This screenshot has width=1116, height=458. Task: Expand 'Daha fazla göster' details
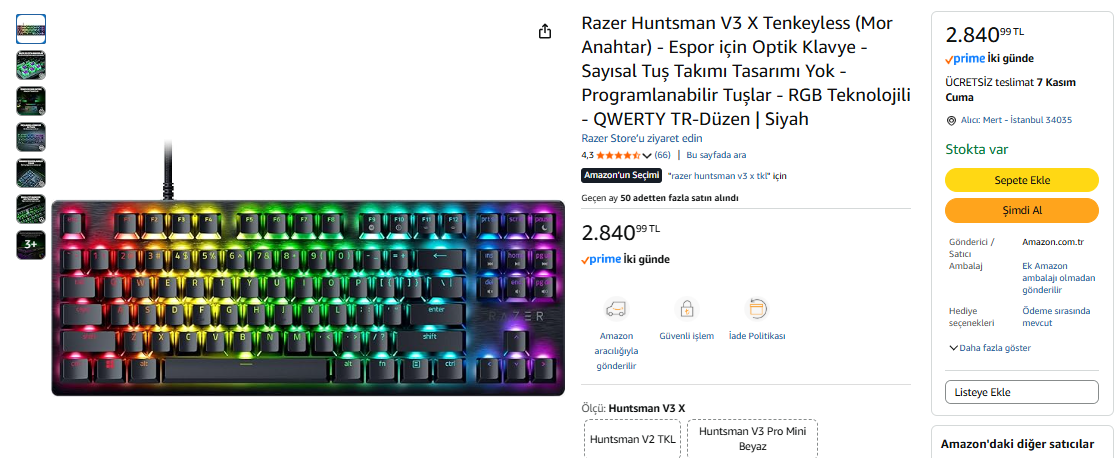[x=990, y=348]
